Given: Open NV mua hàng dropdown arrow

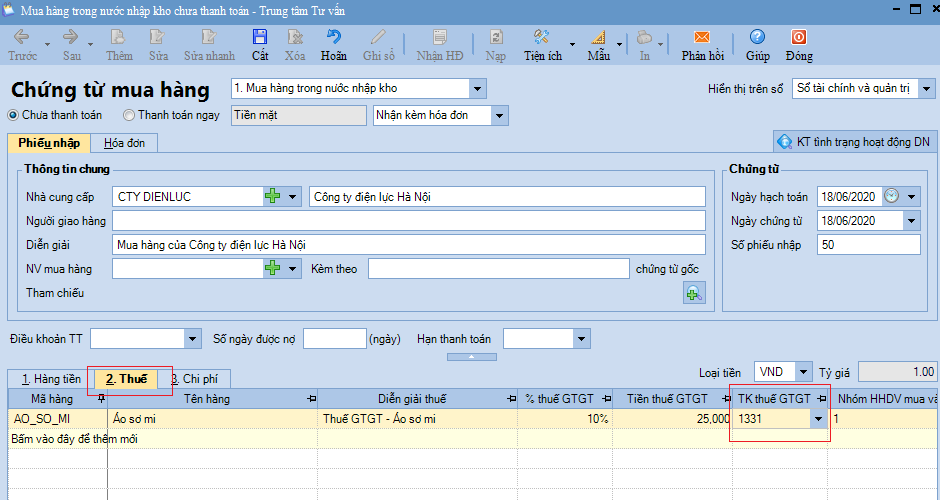Looking at the screenshot, I should [x=293, y=269].
